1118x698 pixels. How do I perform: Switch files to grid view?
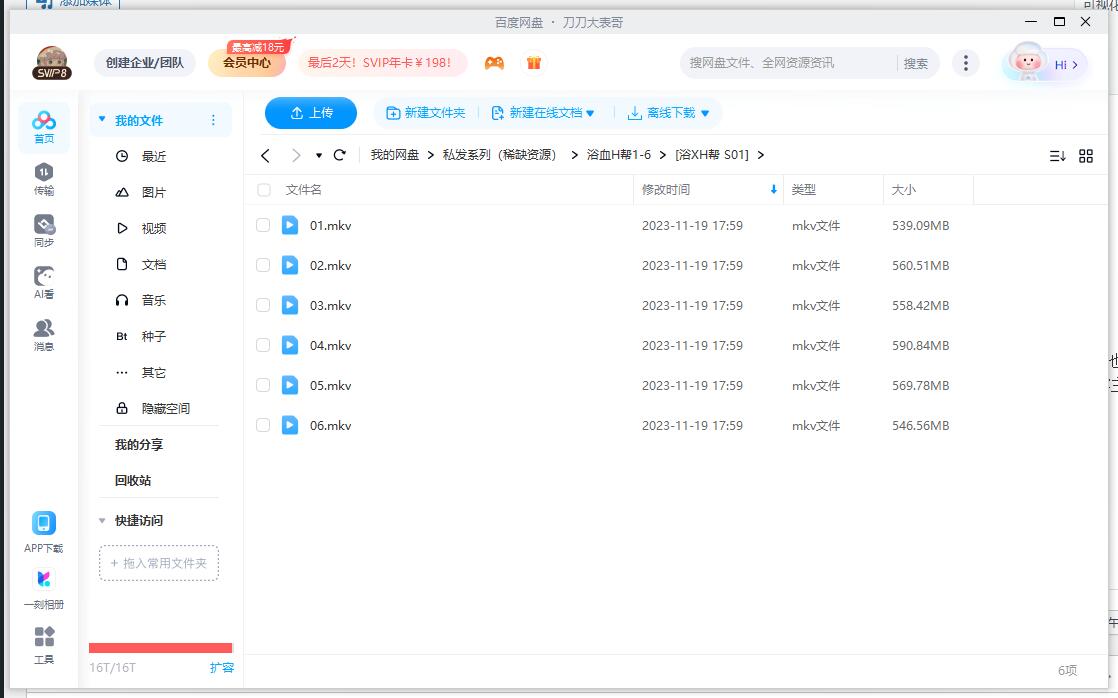click(x=1087, y=156)
